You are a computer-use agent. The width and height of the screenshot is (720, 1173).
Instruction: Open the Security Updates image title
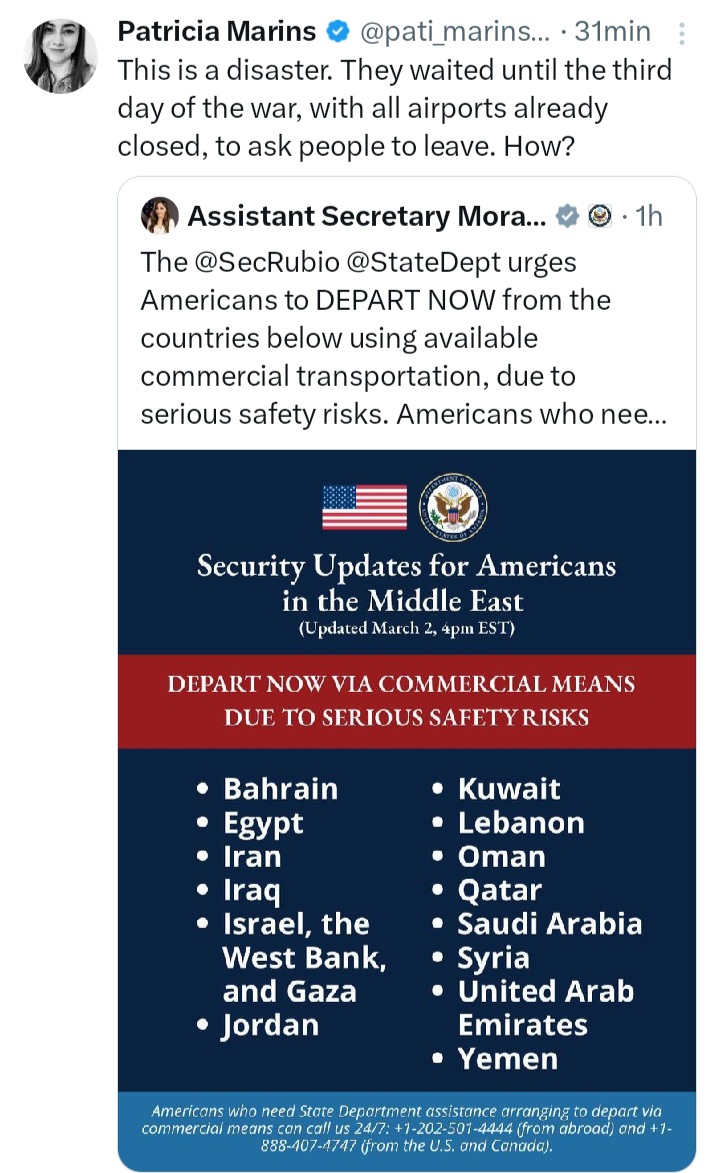(x=406, y=583)
